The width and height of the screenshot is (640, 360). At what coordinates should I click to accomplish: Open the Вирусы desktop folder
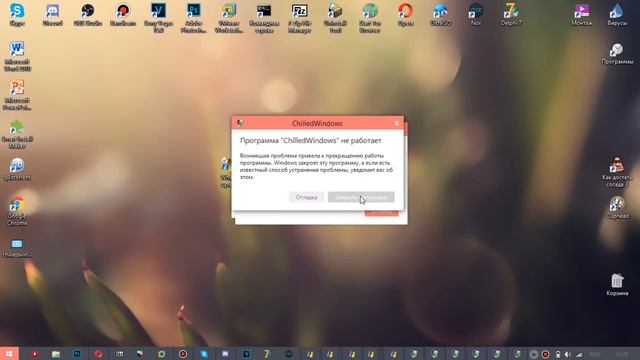[617, 15]
